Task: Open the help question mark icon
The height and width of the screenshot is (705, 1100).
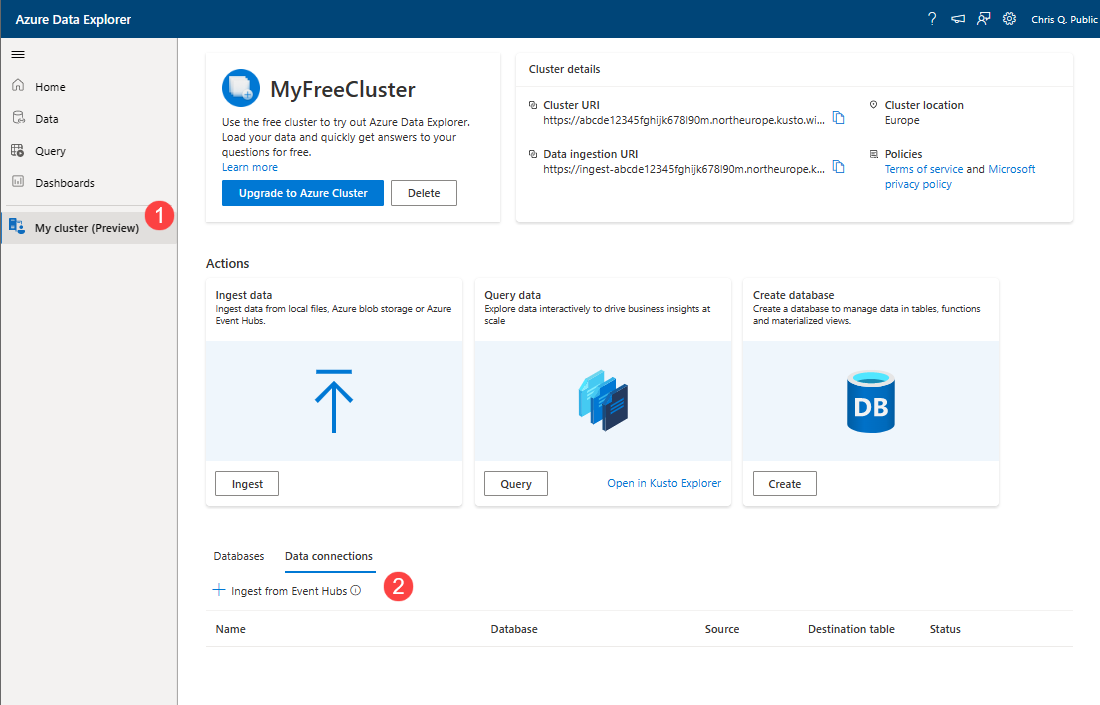Action: (x=932, y=19)
